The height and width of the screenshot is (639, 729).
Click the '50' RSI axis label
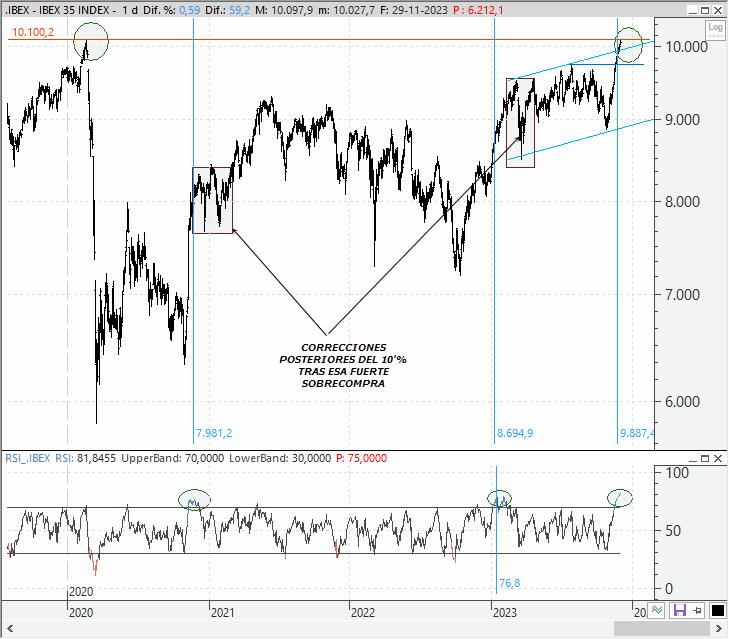click(x=673, y=531)
